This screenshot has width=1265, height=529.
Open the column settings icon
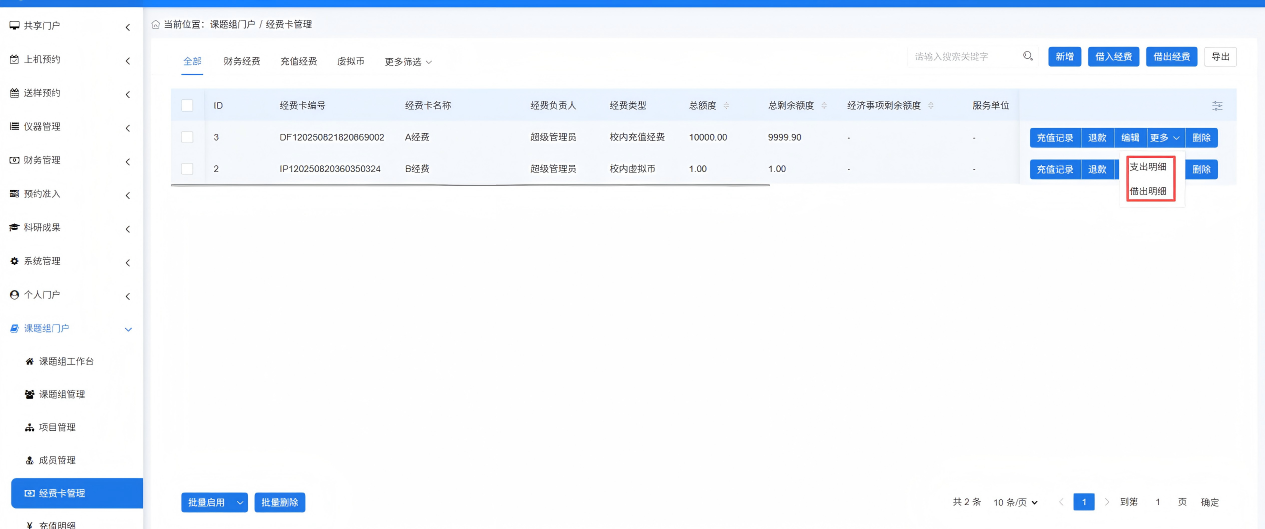point(1217,105)
